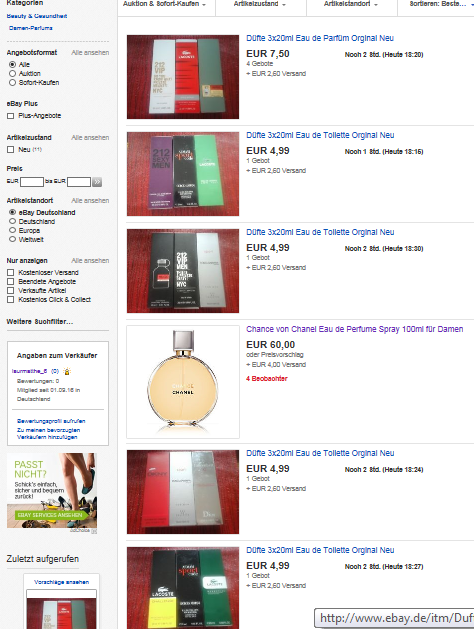Open the 212 VIP perfume set thumbnail
The image size is (474, 629).
(x=183, y=77)
